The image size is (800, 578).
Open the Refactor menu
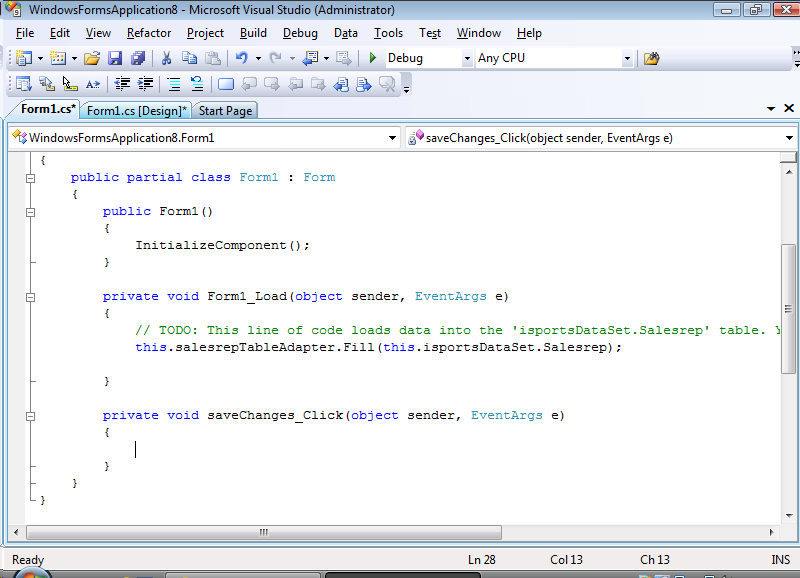(149, 33)
